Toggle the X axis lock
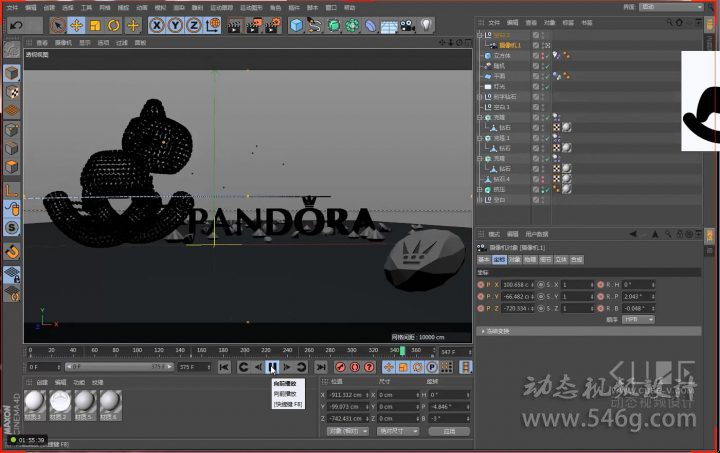720x453 pixels. click(x=157, y=25)
